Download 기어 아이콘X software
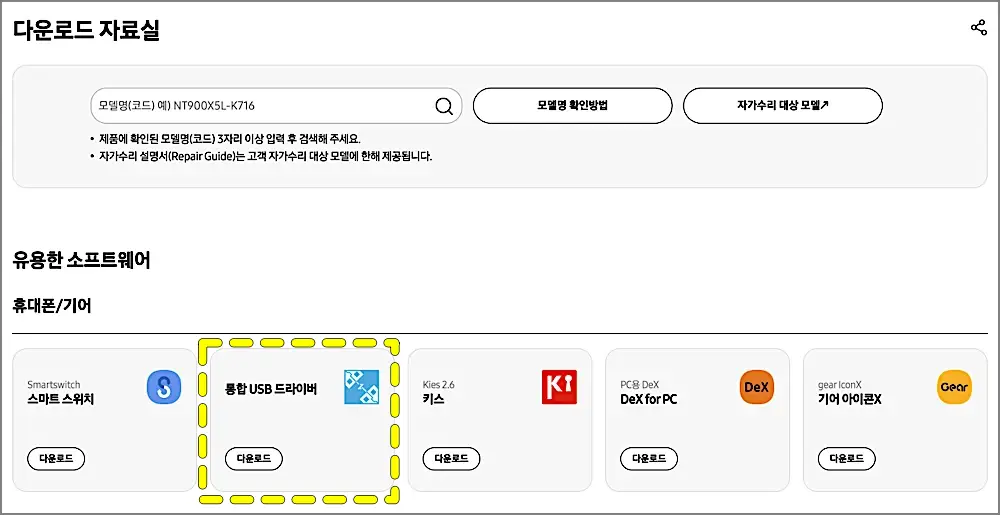 coord(847,458)
